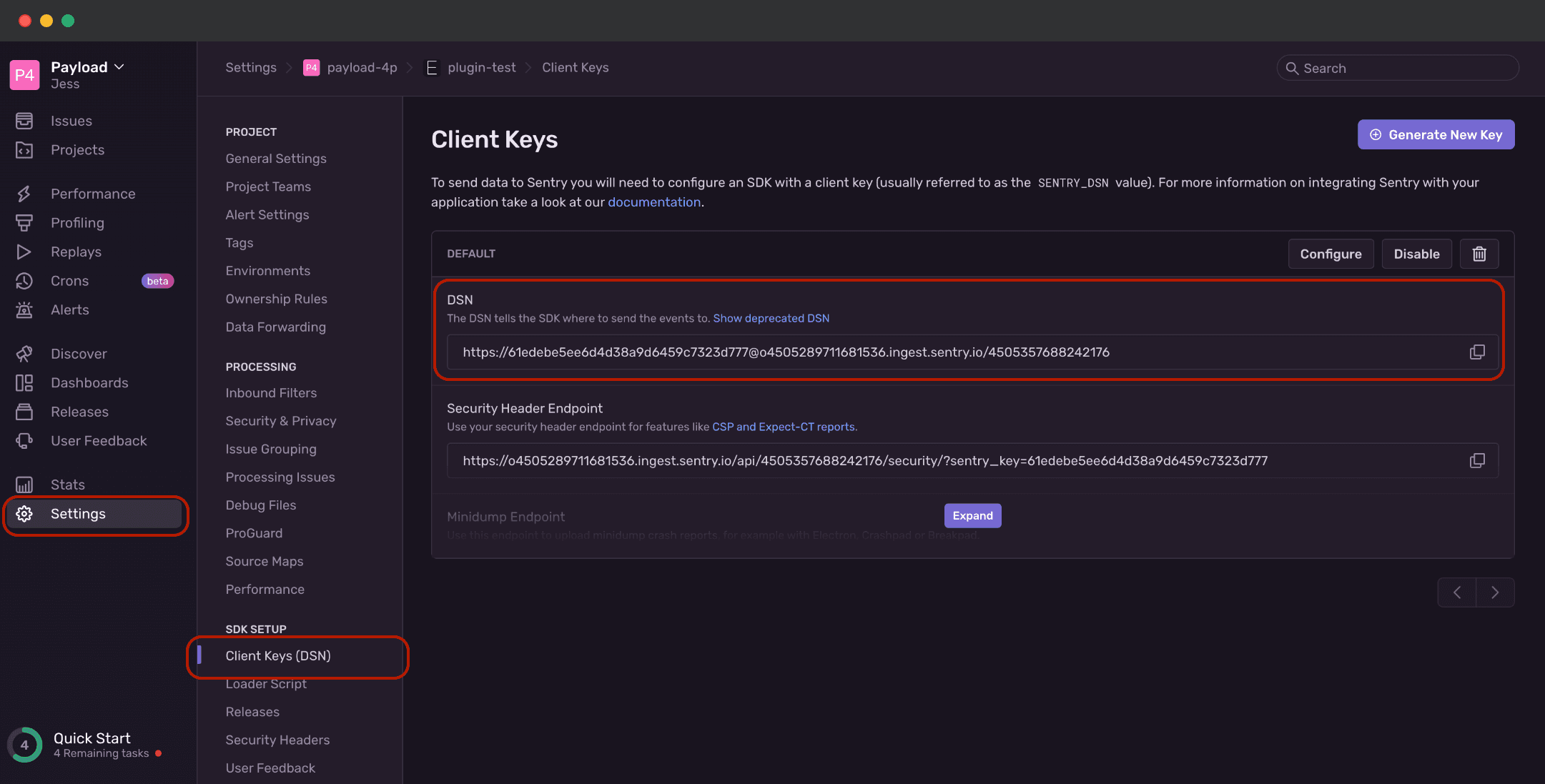Click the Generate New Key button
1545x784 pixels.
1436,134
